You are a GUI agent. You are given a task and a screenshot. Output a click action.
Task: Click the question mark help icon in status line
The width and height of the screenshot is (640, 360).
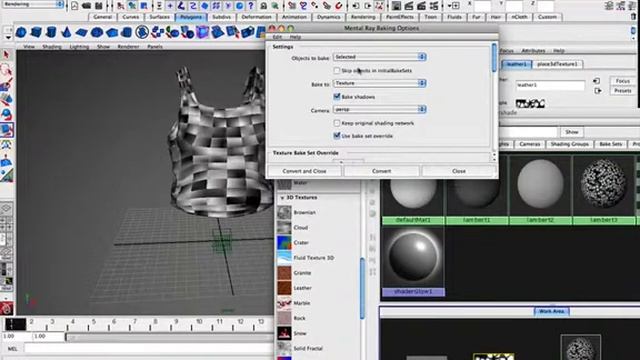251,6
